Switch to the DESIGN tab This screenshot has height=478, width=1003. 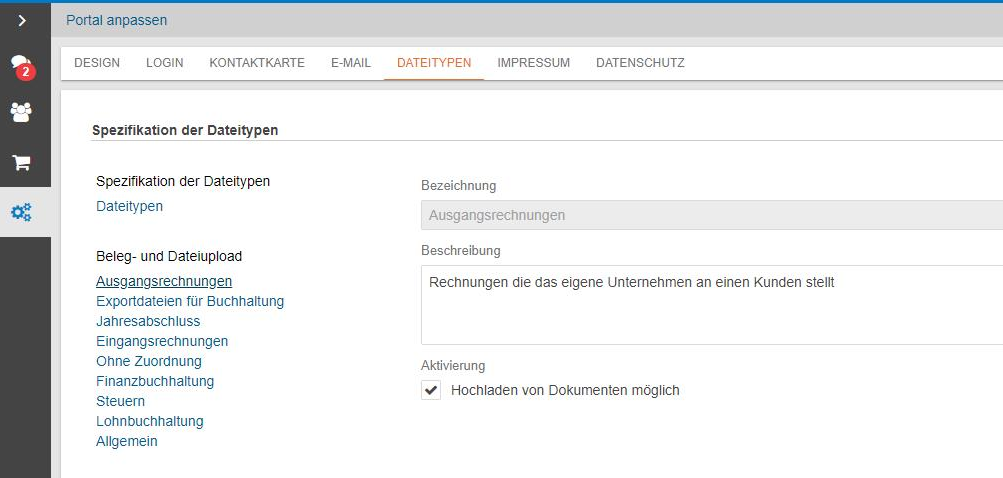pyautogui.click(x=97, y=63)
